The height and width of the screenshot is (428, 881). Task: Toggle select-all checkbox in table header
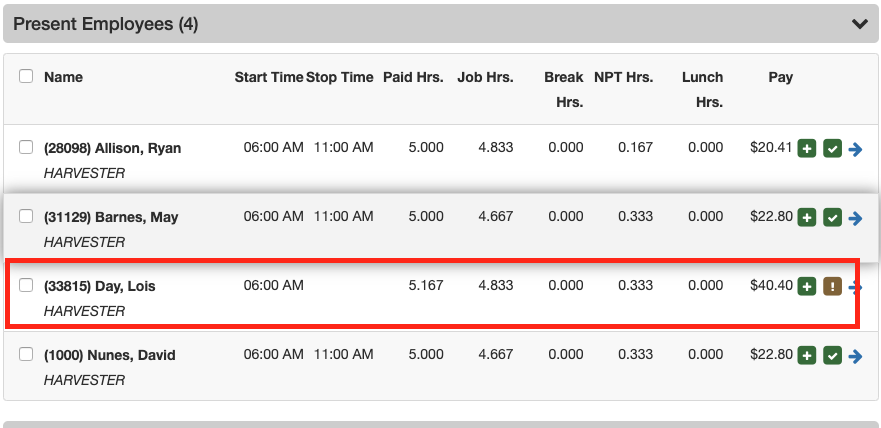click(x=27, y=77)
